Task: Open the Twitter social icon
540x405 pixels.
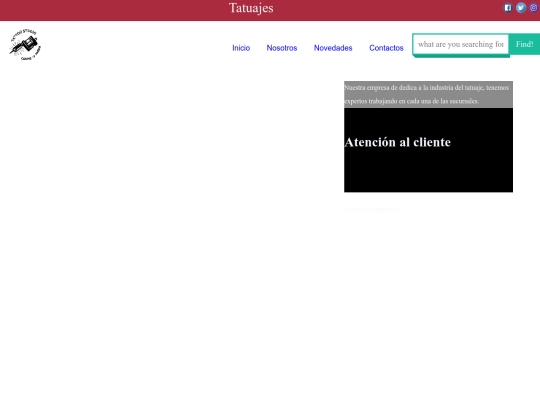Action: click(x=521, y=8)
